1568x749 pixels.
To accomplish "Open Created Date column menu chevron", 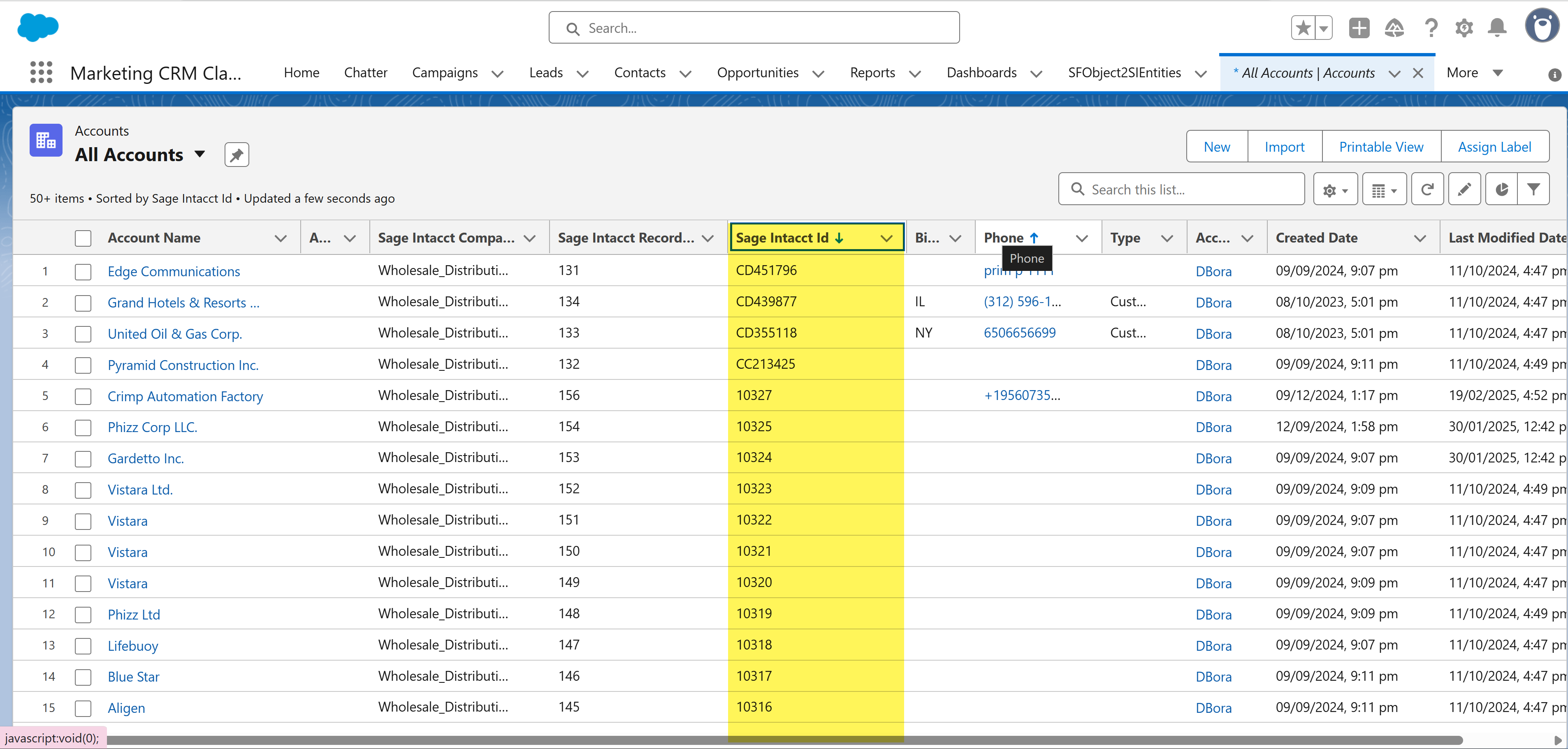I will point(1420,238).
